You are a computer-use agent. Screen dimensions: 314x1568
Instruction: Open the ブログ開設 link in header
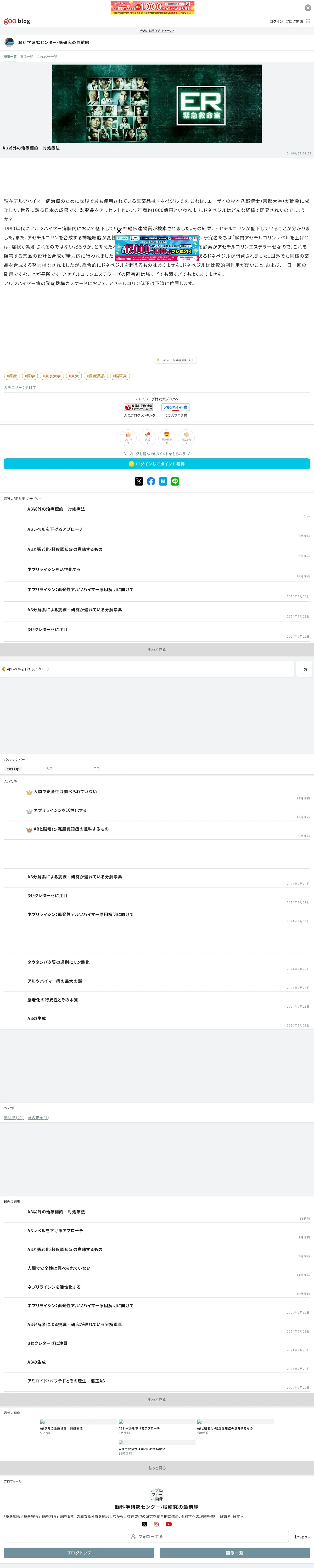(294, 21)
